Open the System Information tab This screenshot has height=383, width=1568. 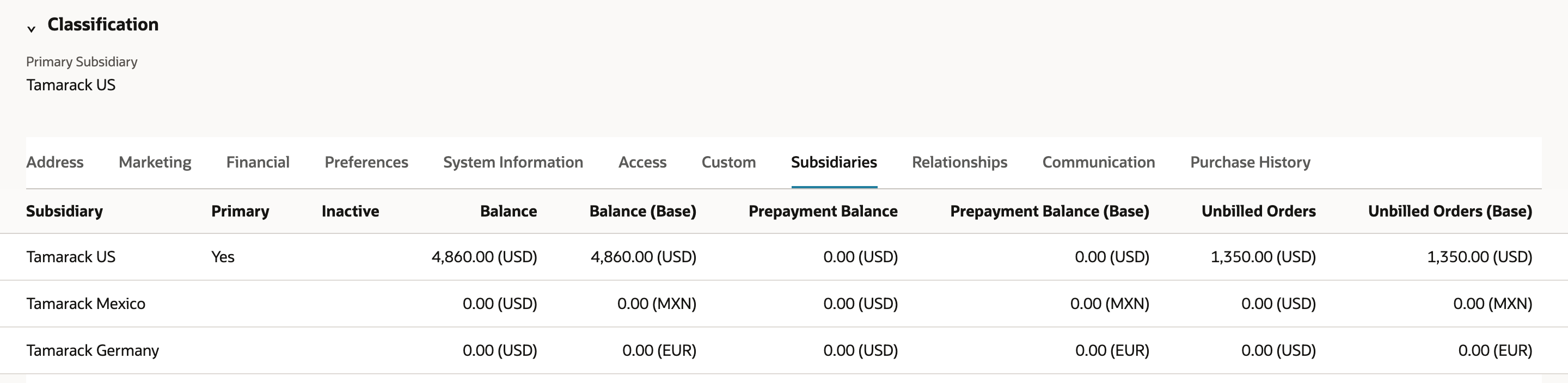tap(513, 162)
